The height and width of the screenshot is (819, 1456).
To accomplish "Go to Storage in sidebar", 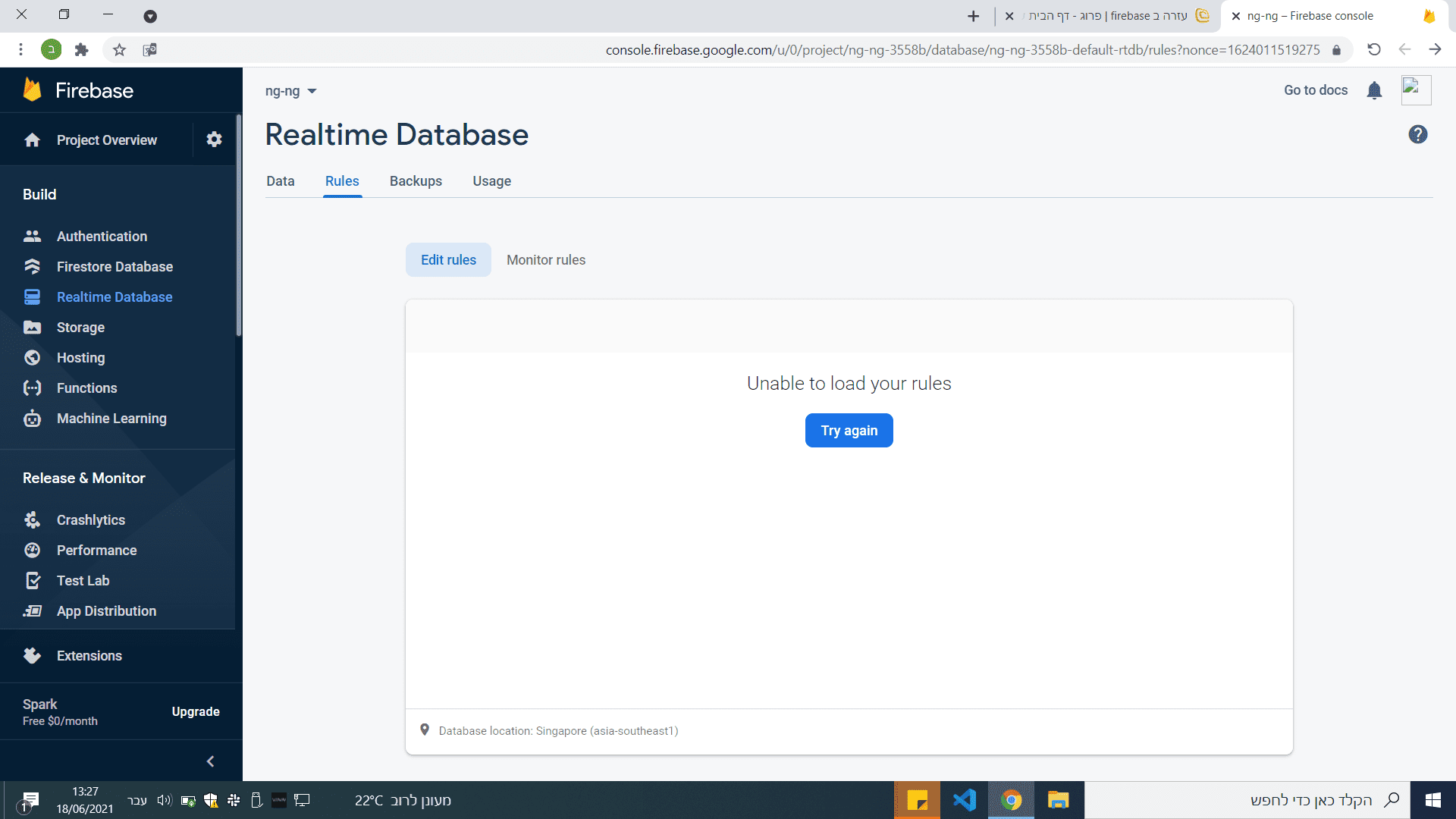I will [x=80, y=328].
